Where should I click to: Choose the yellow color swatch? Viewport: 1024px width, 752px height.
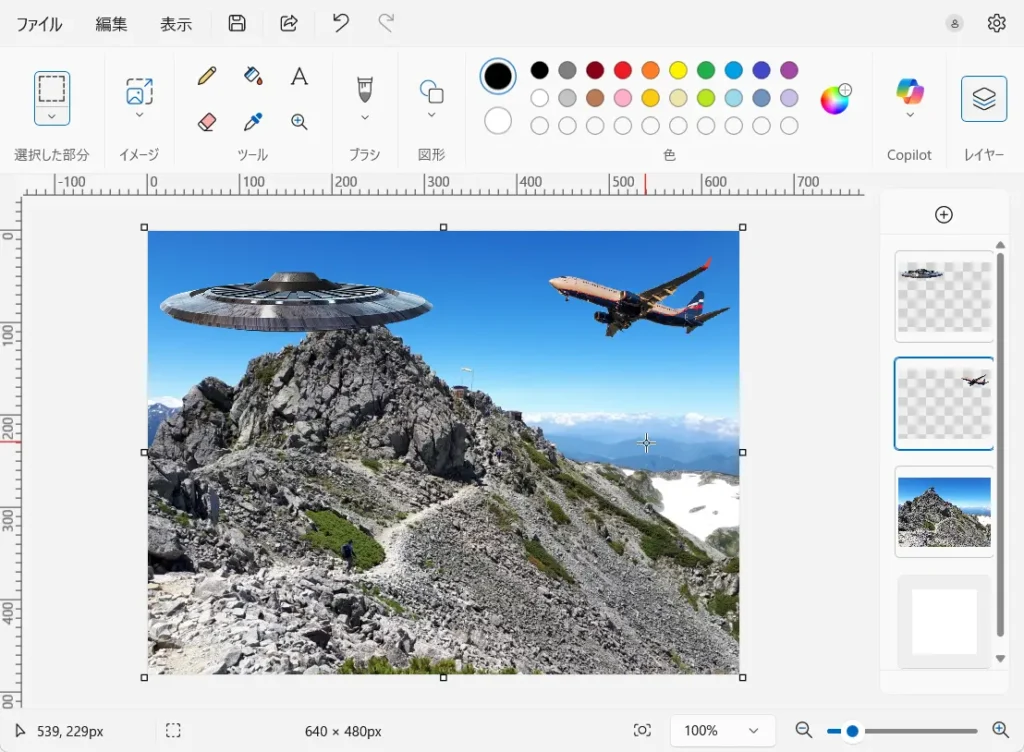coord(678,70)
